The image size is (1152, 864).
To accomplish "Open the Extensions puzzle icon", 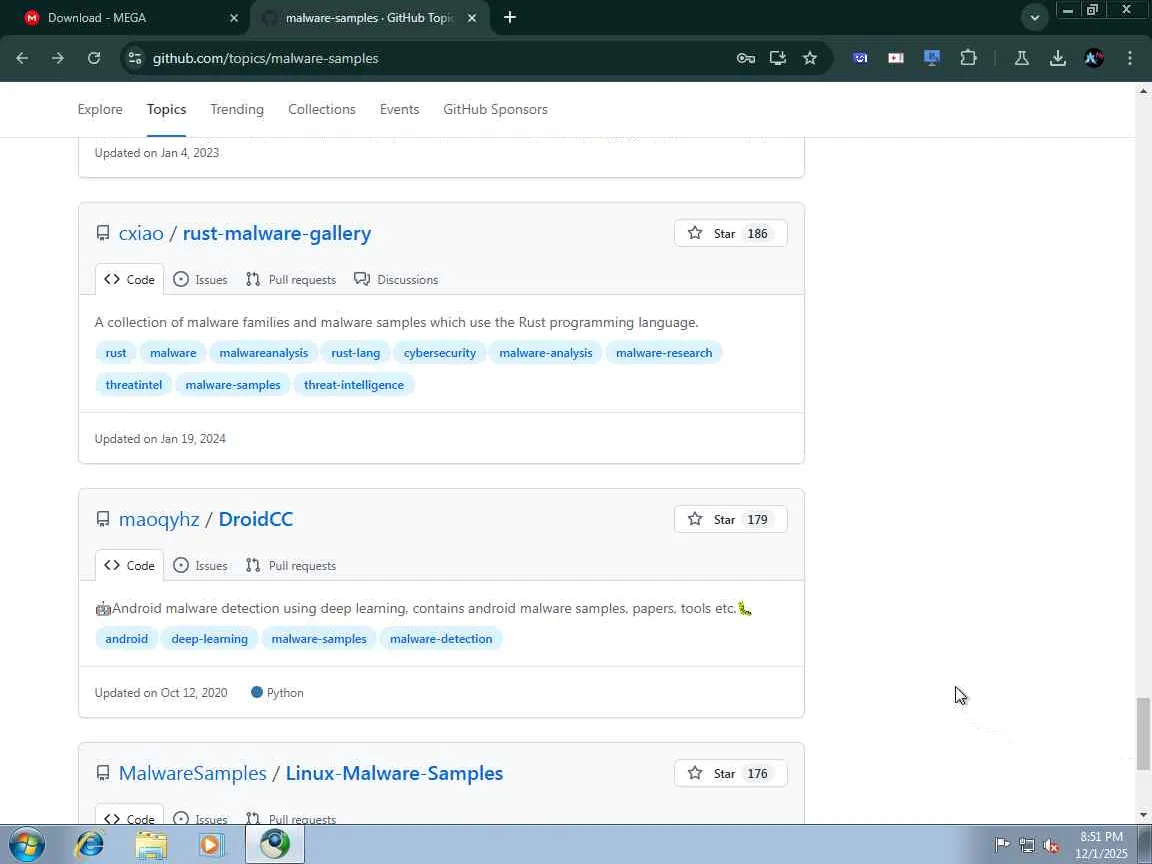I will (968, 58).
